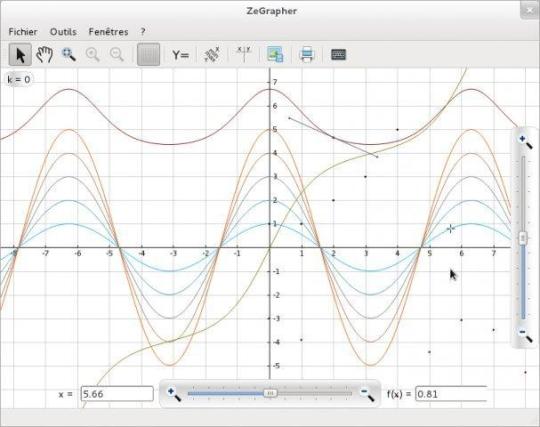
Task: Click the zoom in toolbar icon
Action: [93, 55]
